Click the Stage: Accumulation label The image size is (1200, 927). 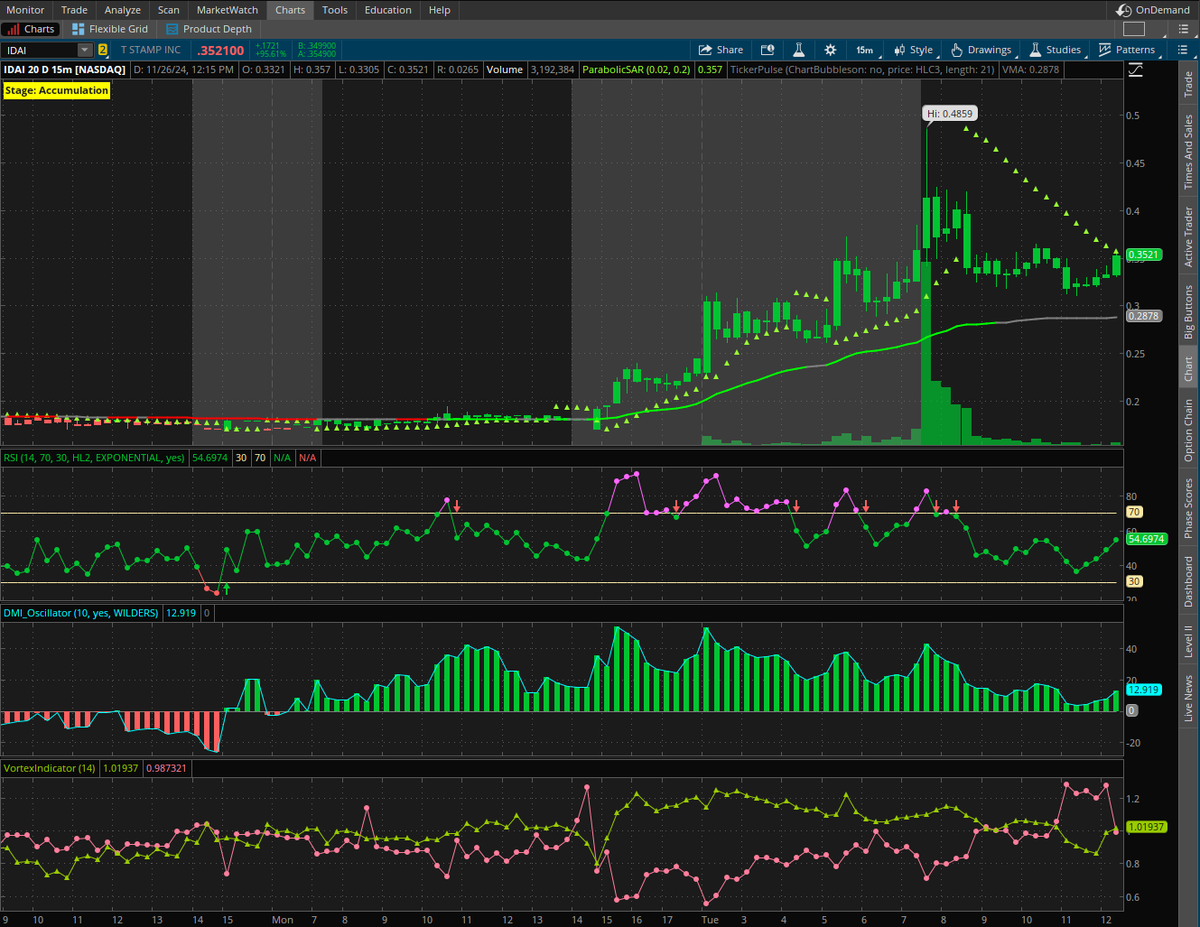(57, 90)
